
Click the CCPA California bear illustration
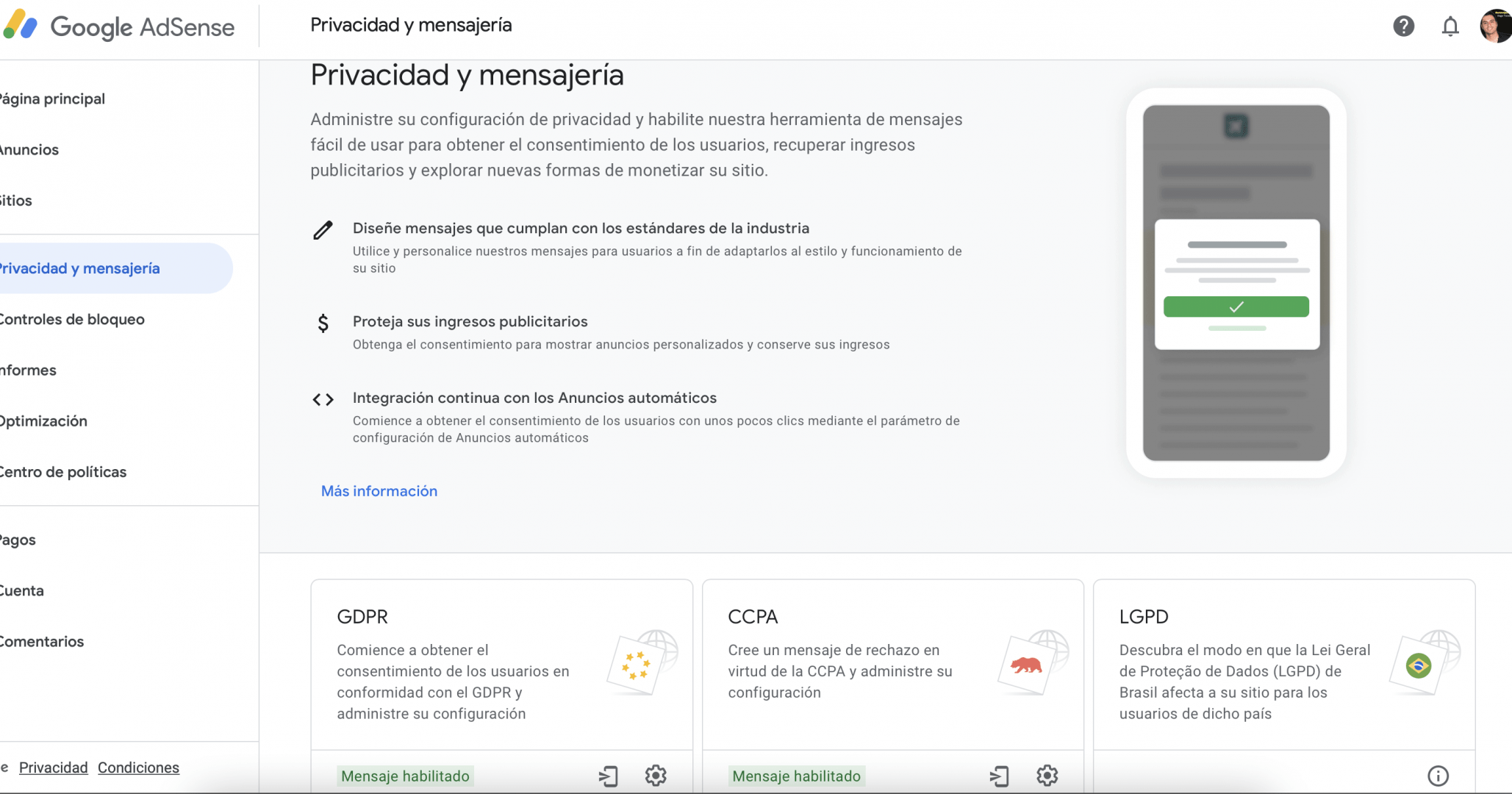1033,662
